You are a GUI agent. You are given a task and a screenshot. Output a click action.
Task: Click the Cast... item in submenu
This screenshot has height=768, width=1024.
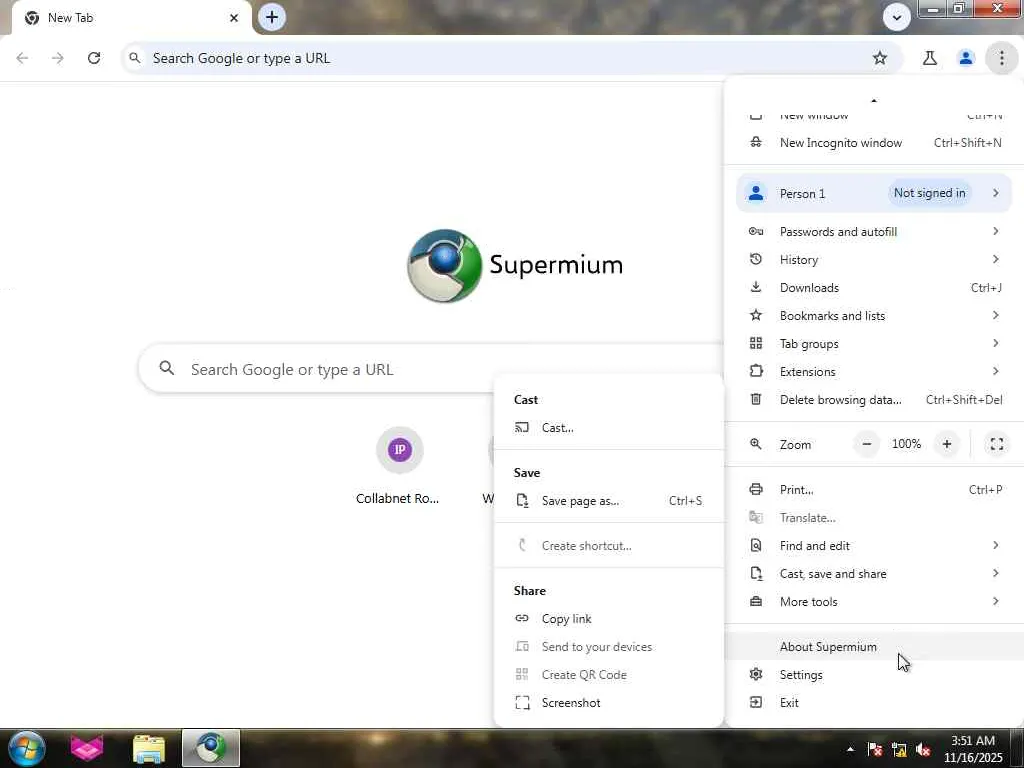609,428
